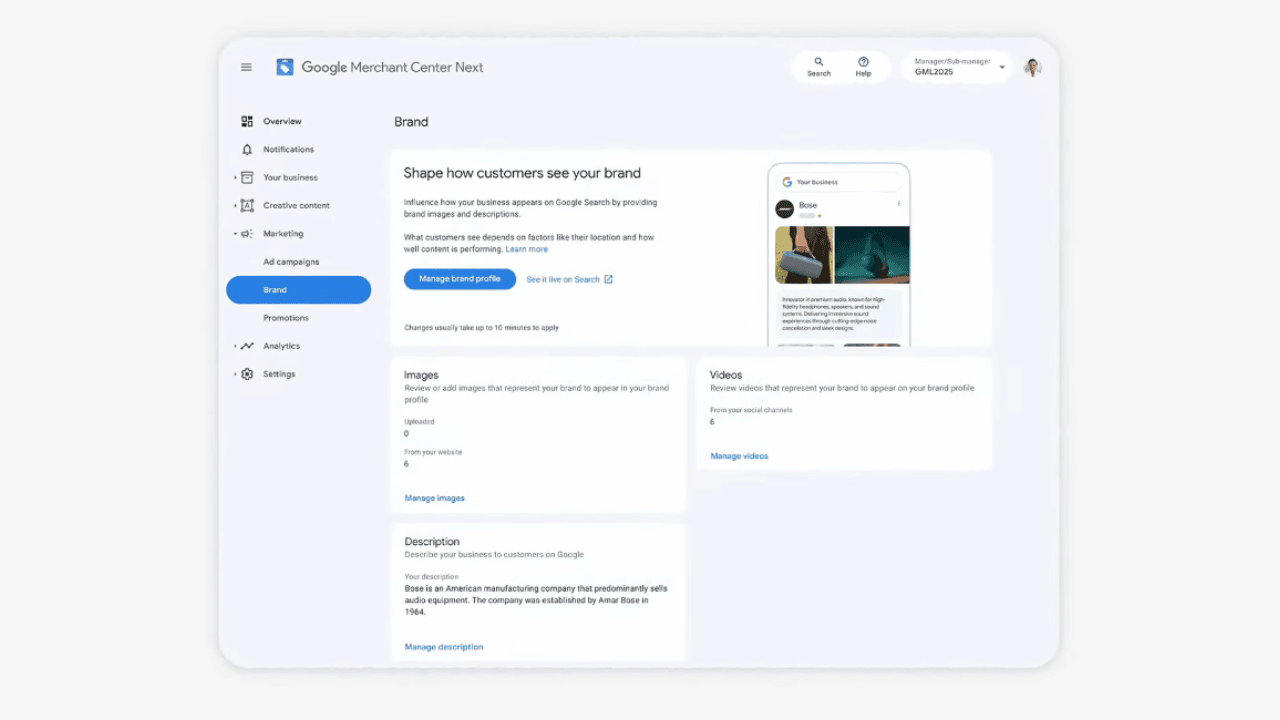The image size is (1280, 720).
Task: Collapse the Marketing section arrow
Action: point(236,233)
